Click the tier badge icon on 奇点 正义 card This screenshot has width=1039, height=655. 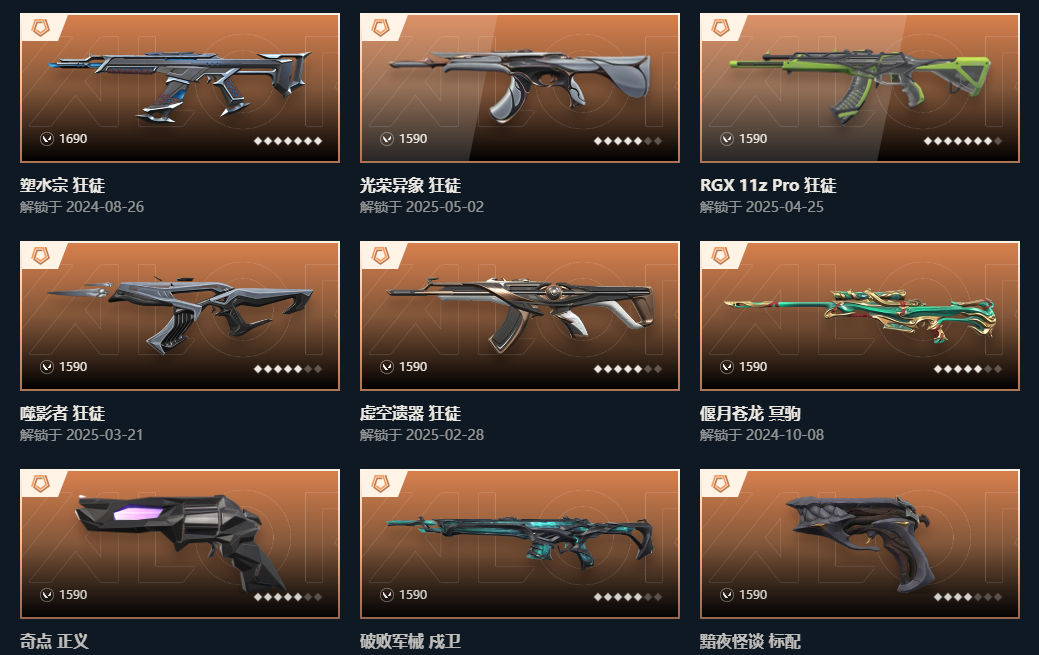click(x=41, y=484)
